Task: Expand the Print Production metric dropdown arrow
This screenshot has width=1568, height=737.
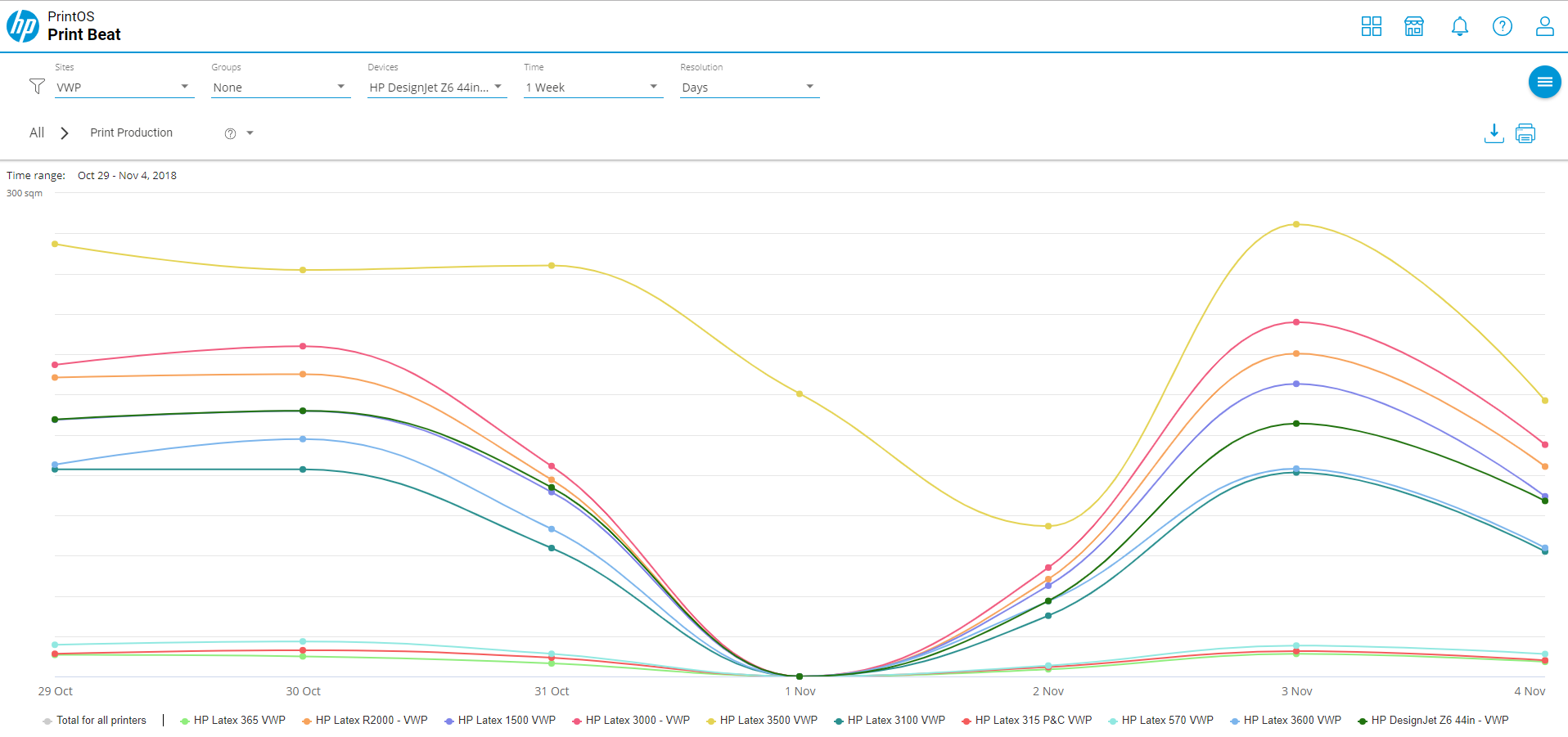Action: click(x=250, y=133)
